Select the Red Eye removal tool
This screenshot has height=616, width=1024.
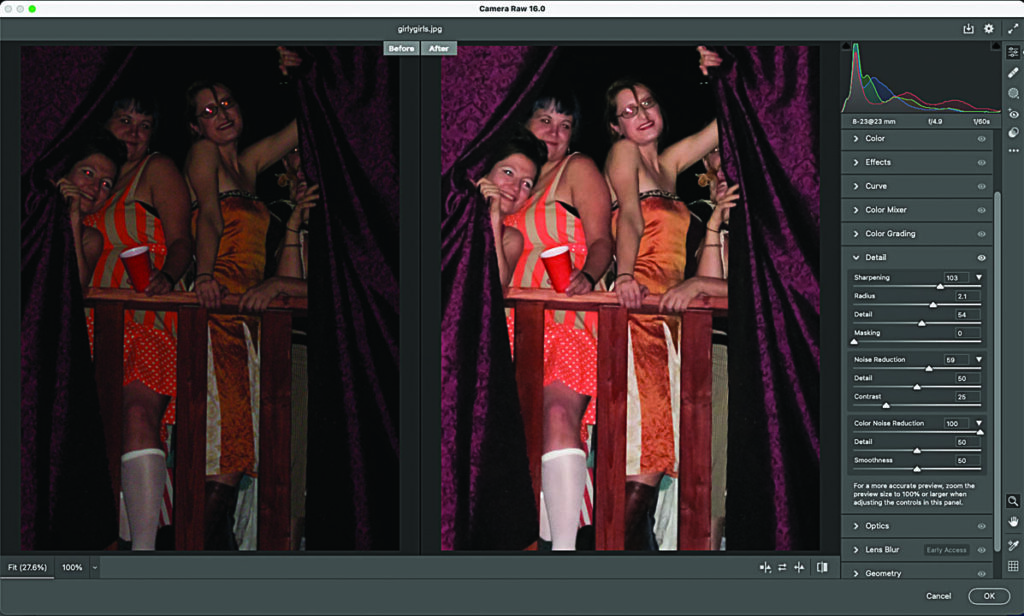[1013, 113]
